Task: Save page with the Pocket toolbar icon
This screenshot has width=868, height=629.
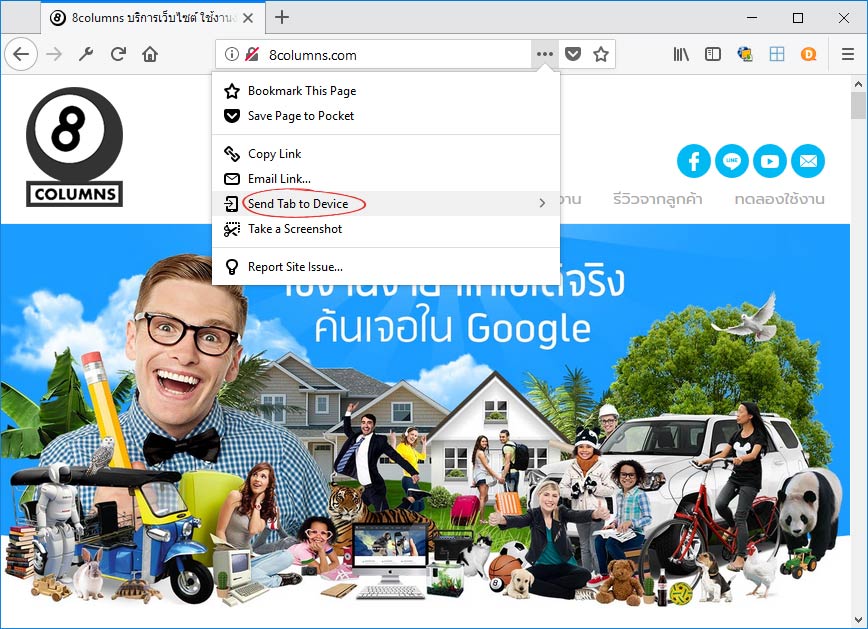Action: point(571,55)
